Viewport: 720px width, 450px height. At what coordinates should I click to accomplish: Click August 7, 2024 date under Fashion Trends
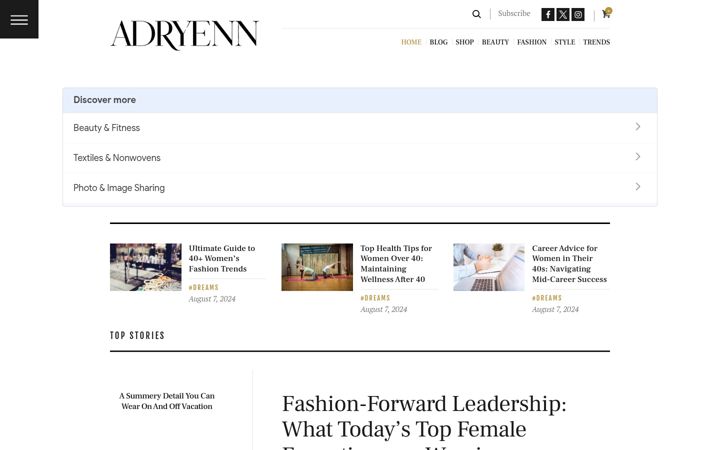(212, 299)
